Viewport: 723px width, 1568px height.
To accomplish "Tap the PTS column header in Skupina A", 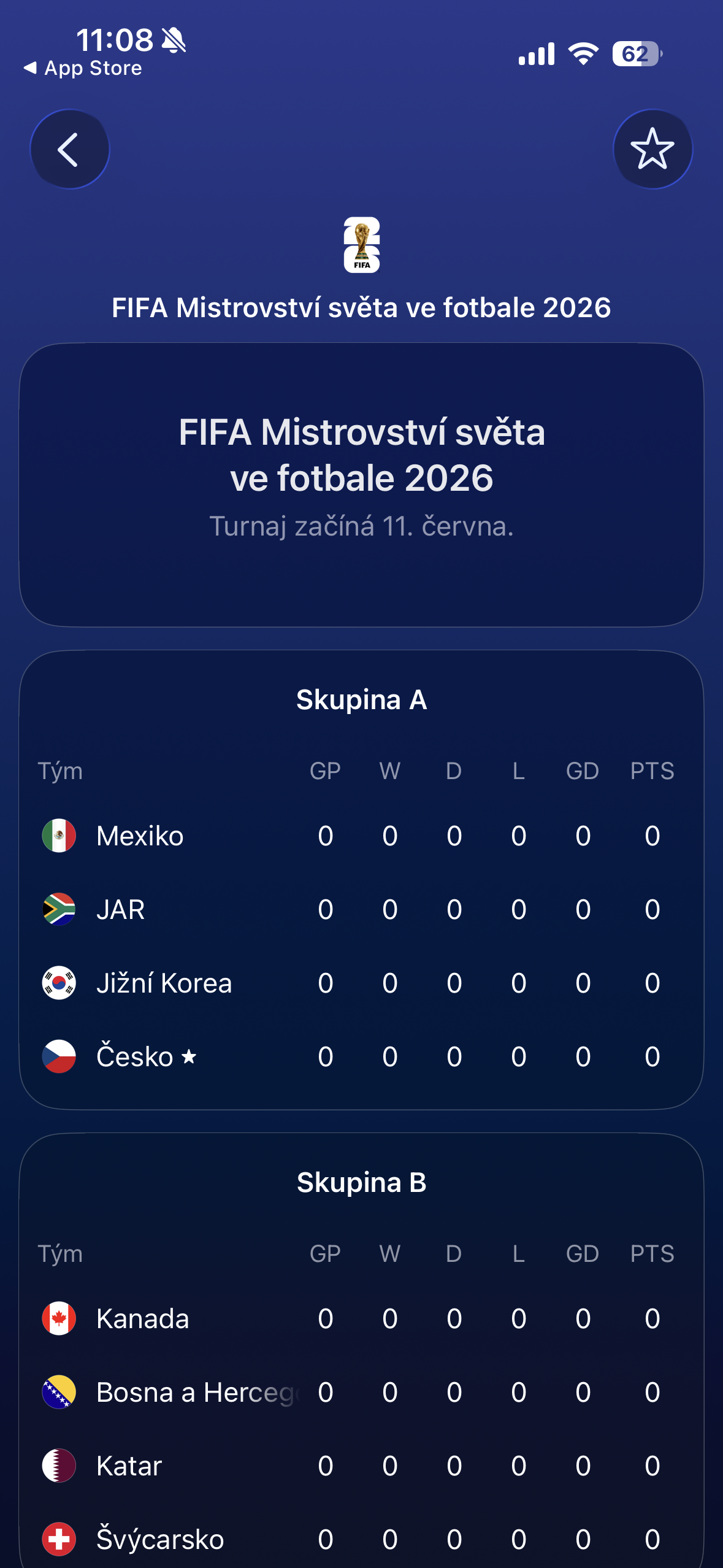I will pos(652,771).
